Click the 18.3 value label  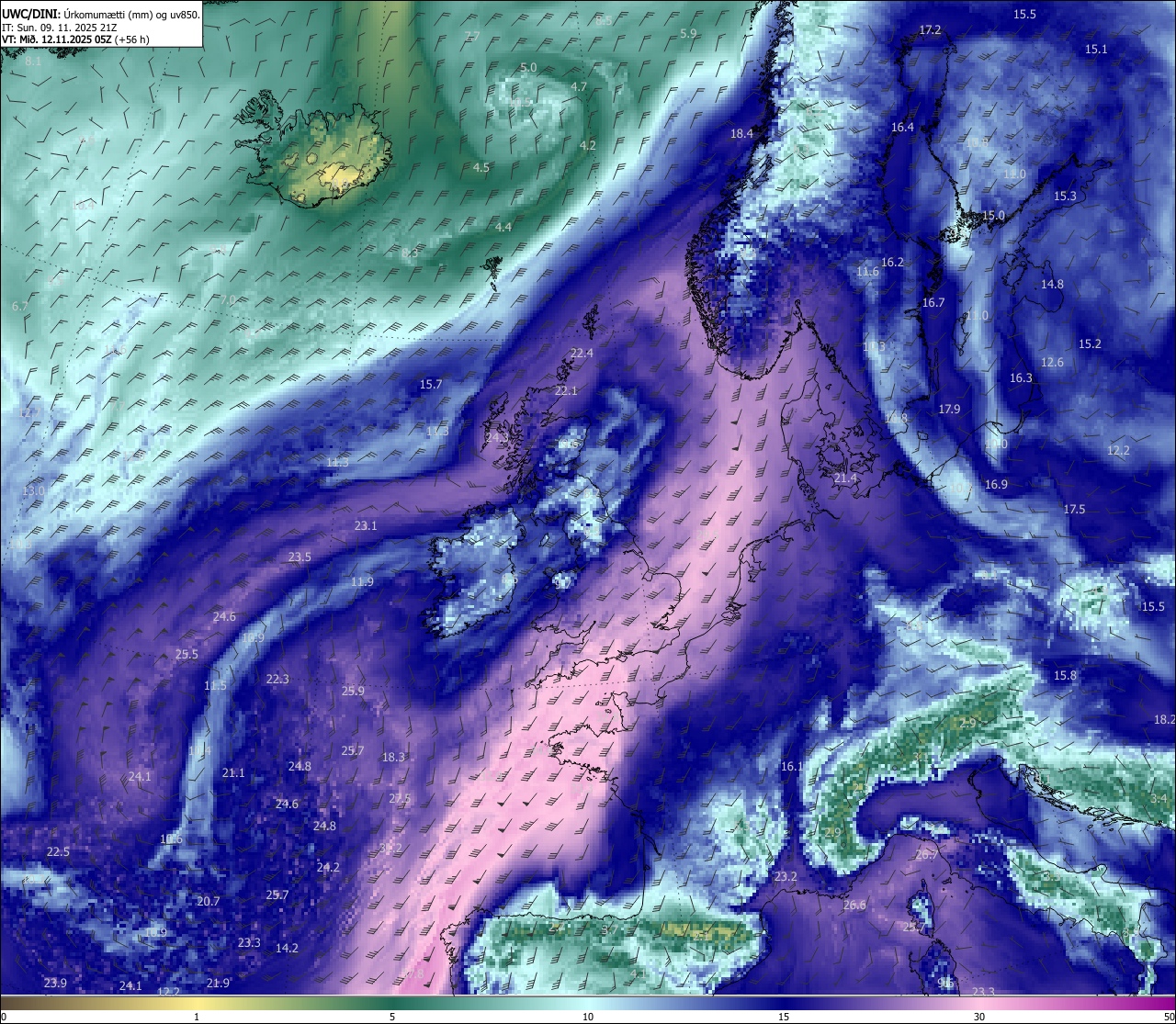(393, 758)
